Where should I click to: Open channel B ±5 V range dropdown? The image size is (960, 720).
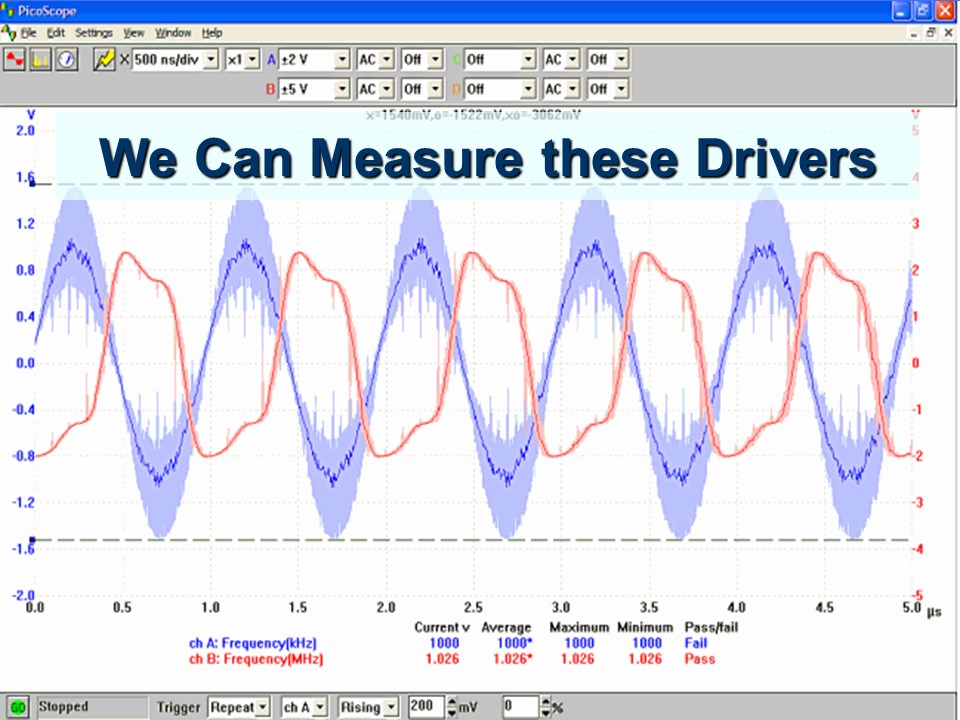pos(342,89)
